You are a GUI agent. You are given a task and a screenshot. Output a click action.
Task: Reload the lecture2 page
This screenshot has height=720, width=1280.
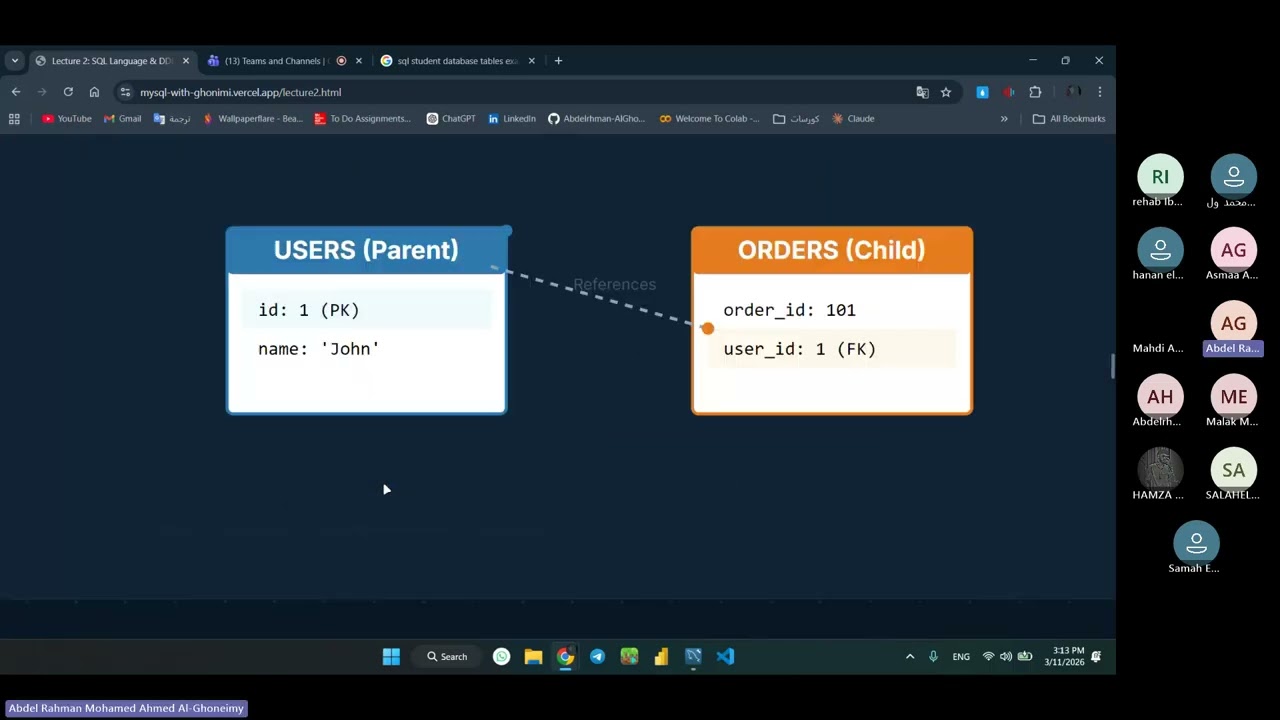pos(68,92)
